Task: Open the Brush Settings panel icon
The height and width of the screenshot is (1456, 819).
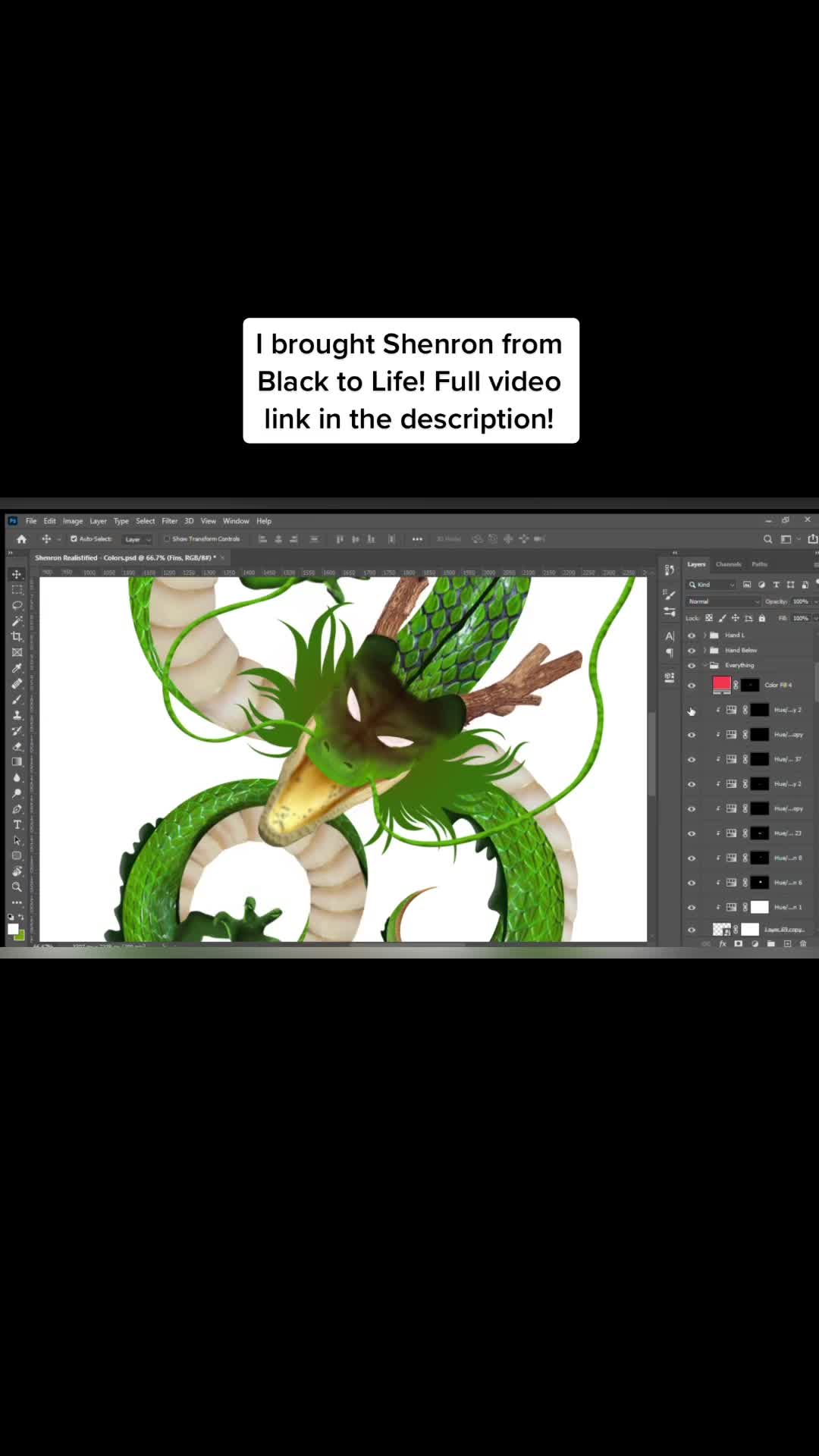Action: pos(670,595)
